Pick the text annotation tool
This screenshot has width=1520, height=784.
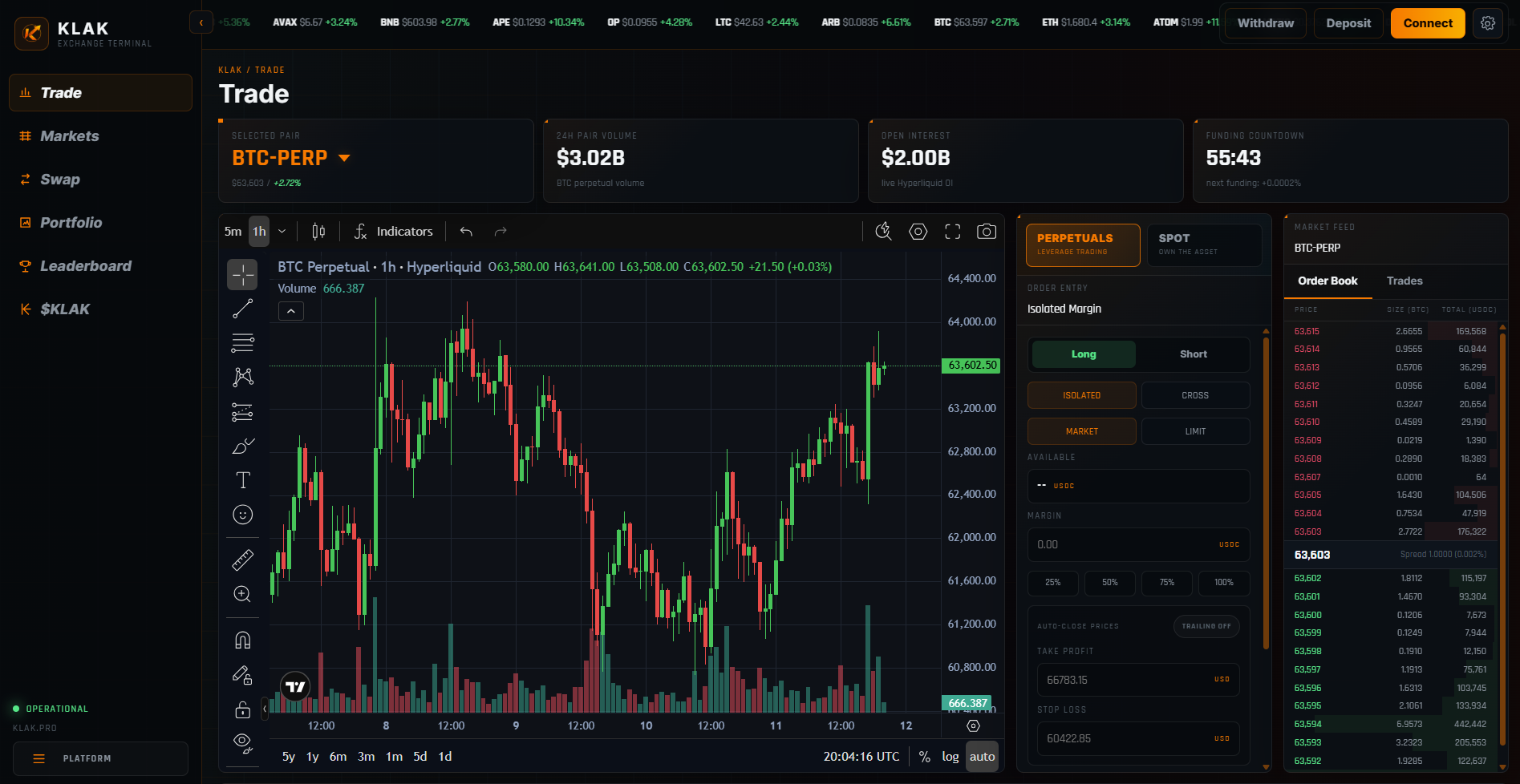243,480
